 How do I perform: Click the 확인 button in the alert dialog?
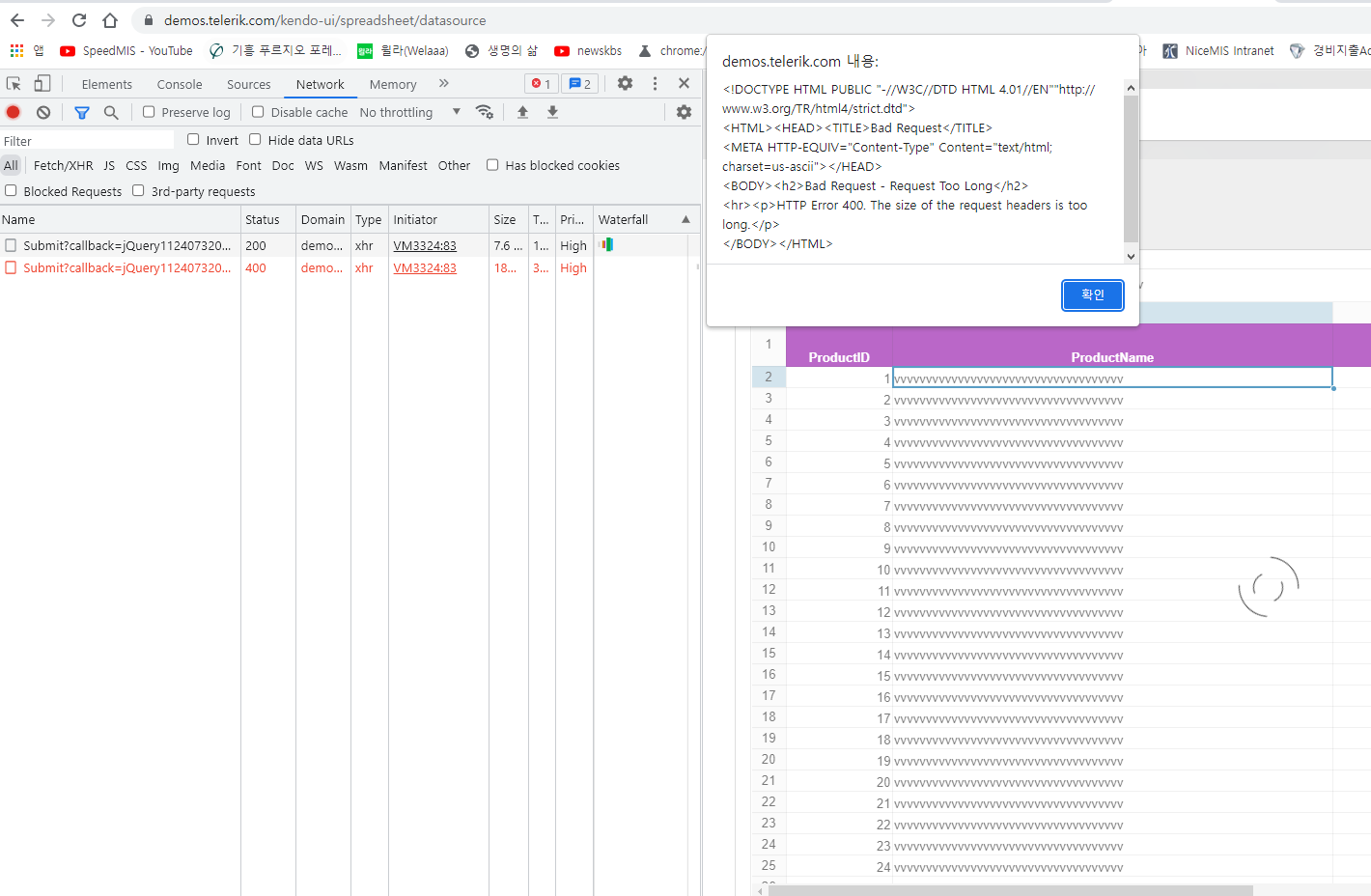tap(1093, 294)
